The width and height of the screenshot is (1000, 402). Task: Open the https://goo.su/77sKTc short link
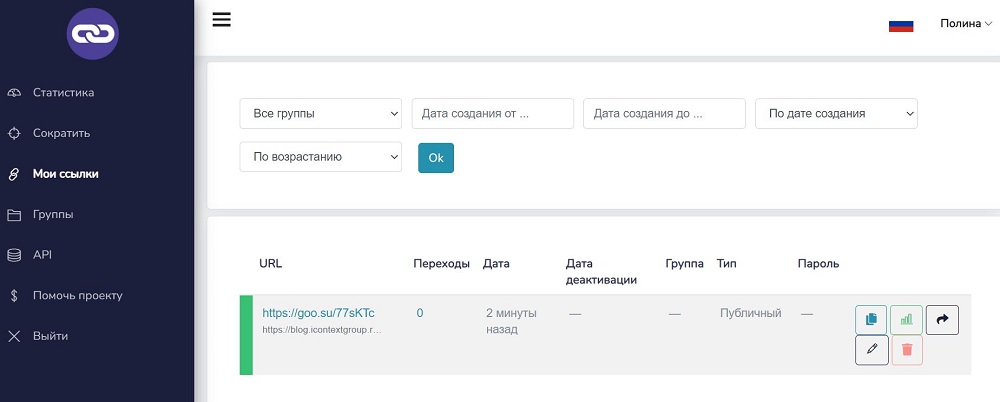click(318, 313)
